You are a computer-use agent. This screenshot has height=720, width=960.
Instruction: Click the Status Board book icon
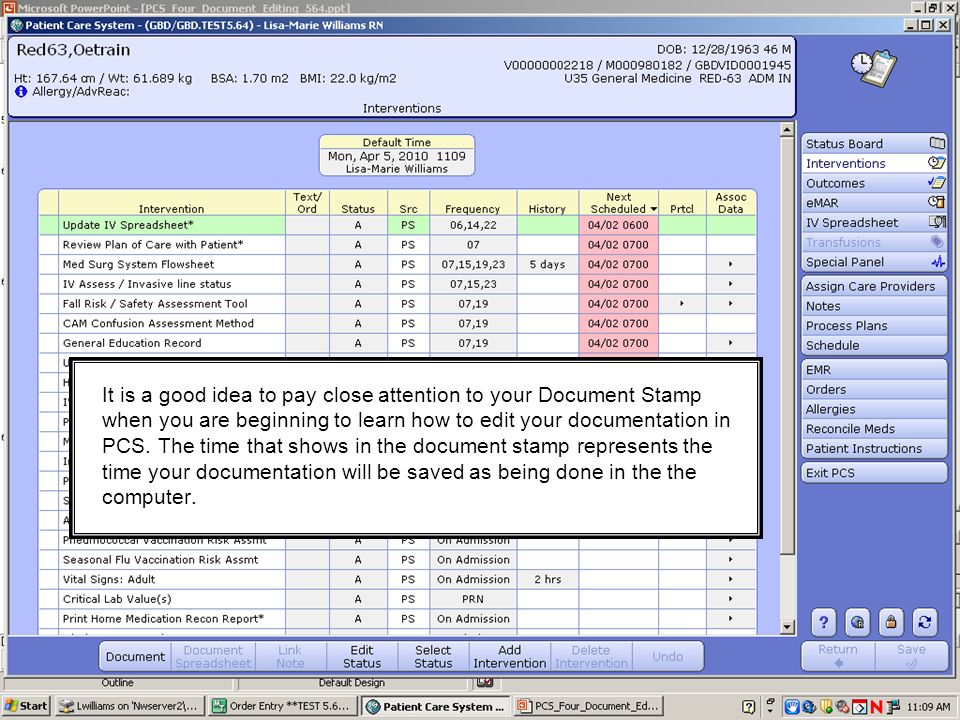pos(937,143)
